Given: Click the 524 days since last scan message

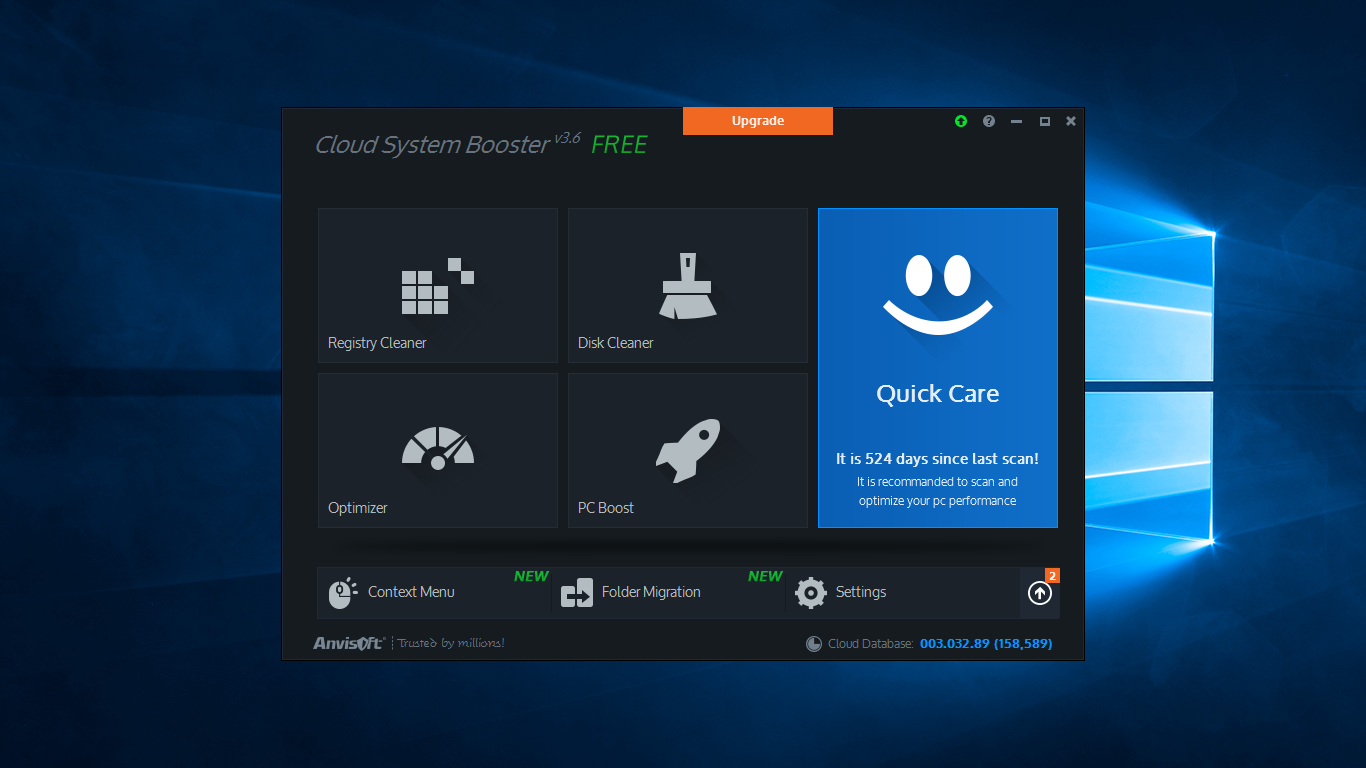Looking at the screenshot, I should (x=937, y=459).
